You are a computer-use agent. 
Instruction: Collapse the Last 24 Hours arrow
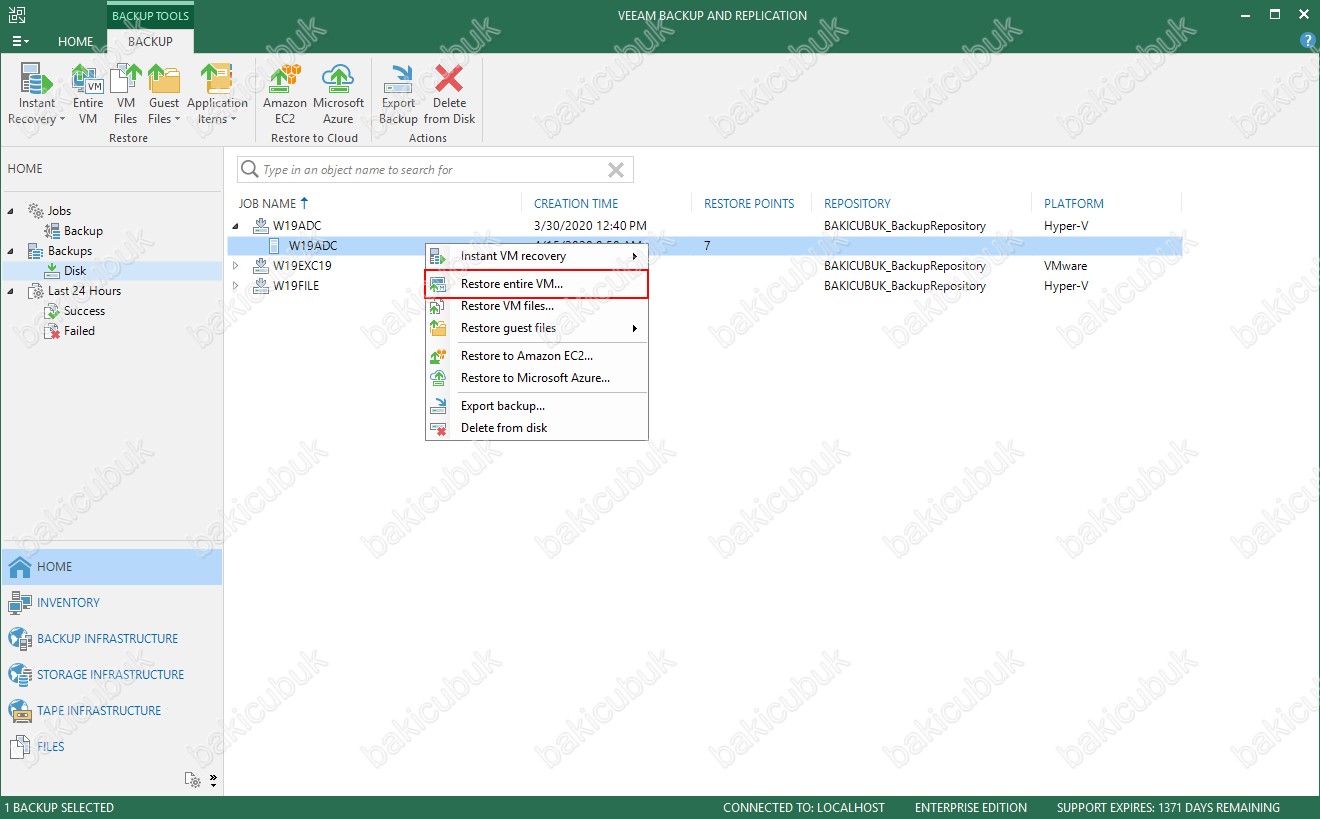pos(12,291)
